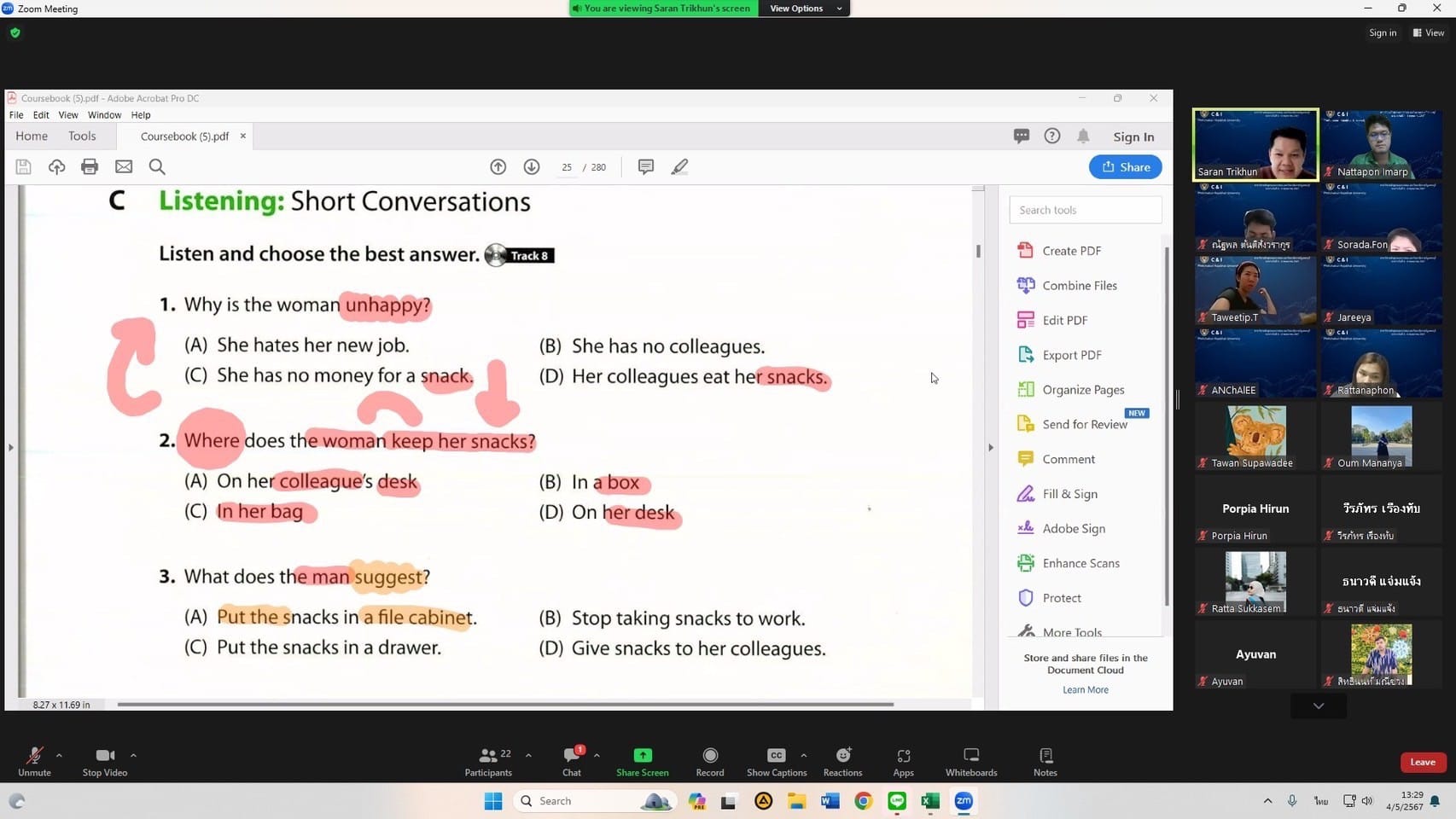
Task: Open the Whiteboards tool
Action: (x=970, y=756)
